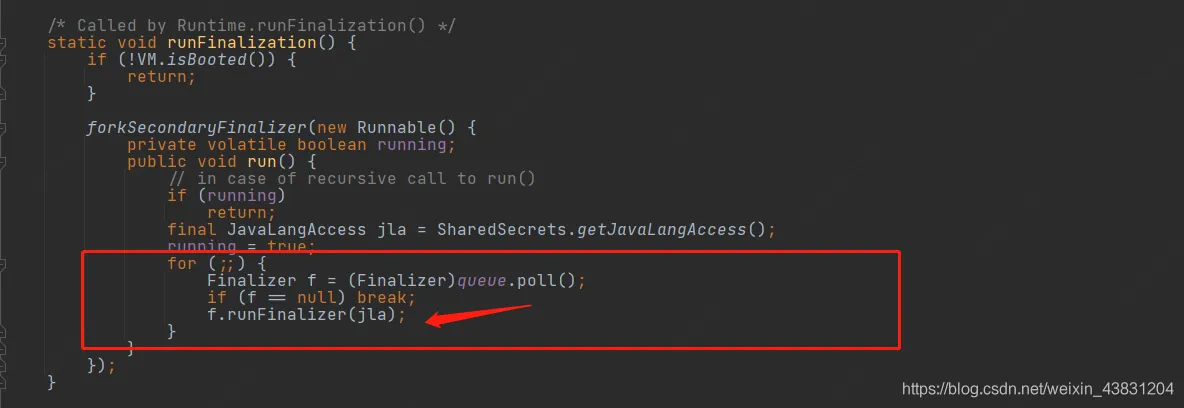Click the 'in case of recursive call' comment
1184x408 pixels.
point(352,178)
